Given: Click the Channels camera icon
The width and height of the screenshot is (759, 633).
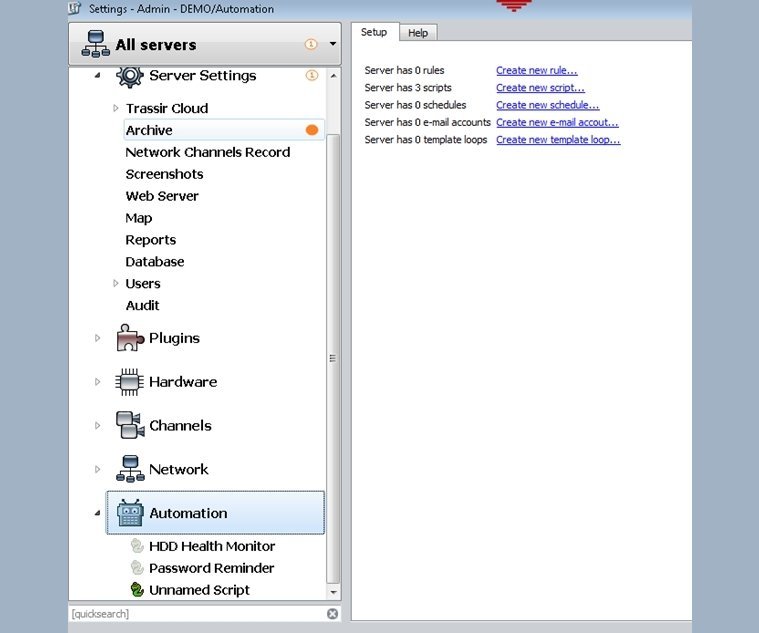Looking at the screenshot, I should 130,425.
